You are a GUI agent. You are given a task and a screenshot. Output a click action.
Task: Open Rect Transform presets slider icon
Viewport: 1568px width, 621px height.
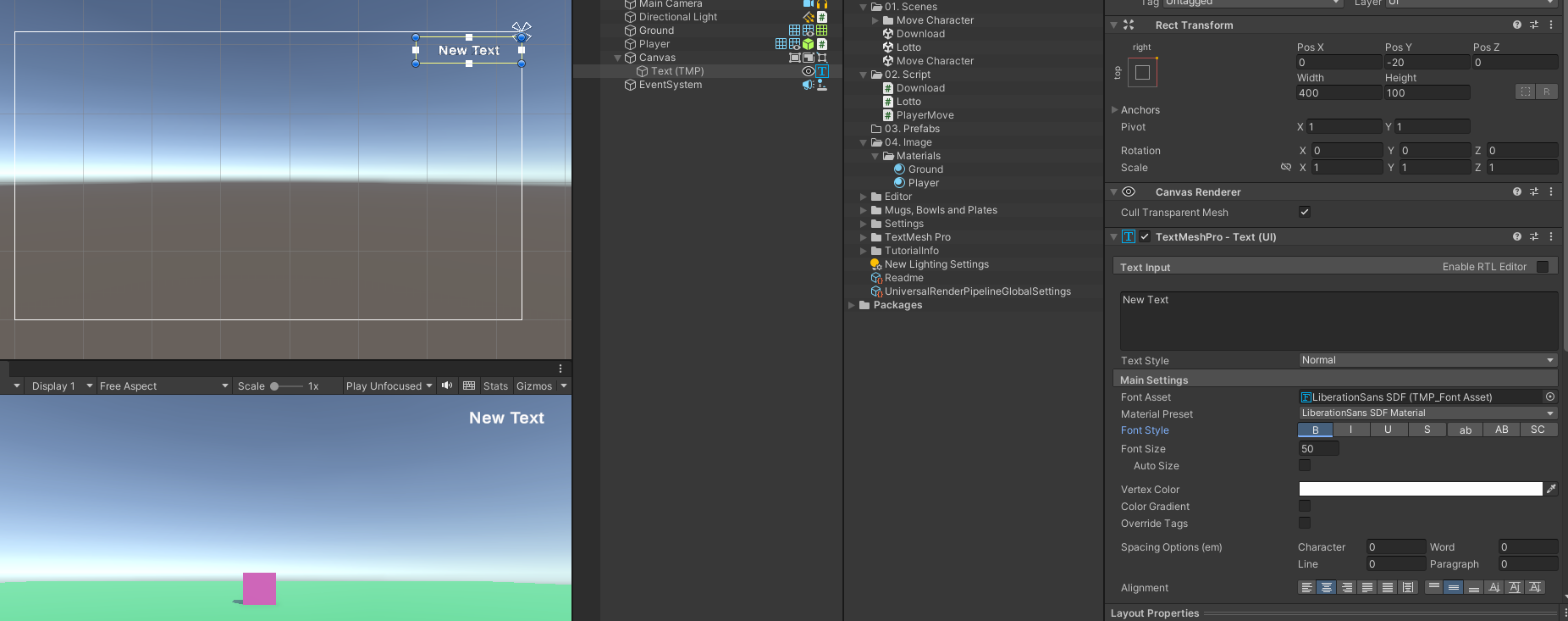1534,25
